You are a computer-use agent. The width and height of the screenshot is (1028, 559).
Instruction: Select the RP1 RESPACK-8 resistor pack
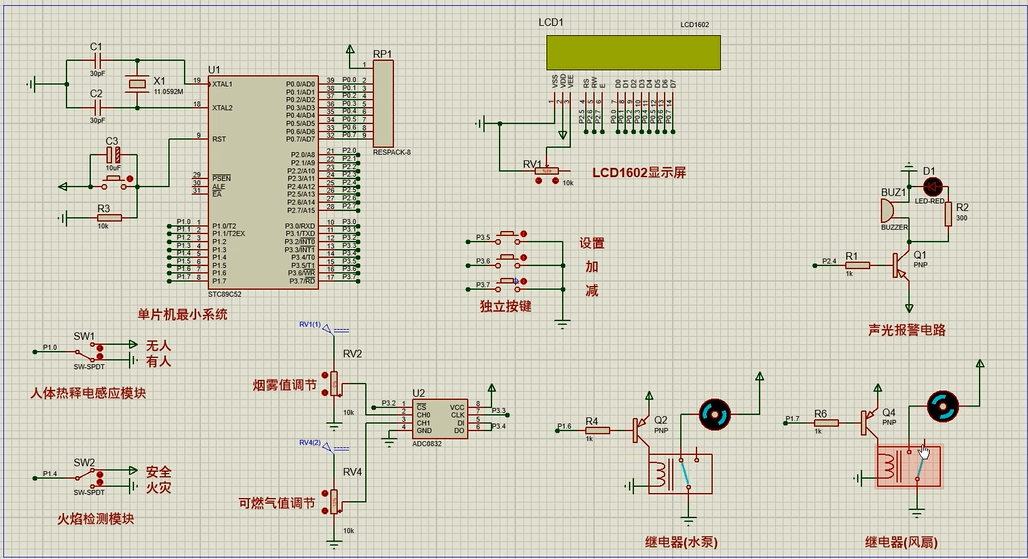pyautogui.click(x=383, y=105)
